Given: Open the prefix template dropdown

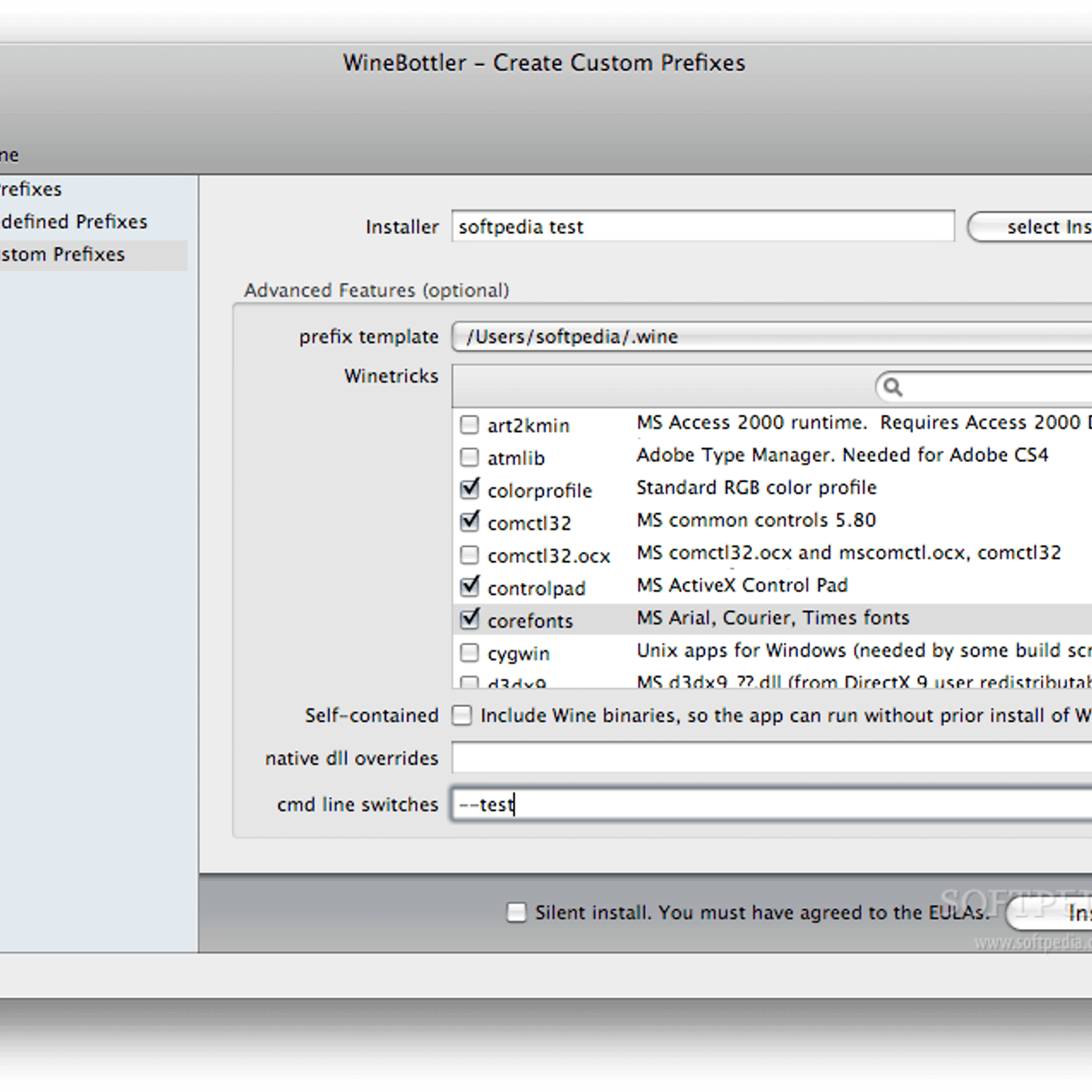Looking at the screenshot, I should click(771, 336).
